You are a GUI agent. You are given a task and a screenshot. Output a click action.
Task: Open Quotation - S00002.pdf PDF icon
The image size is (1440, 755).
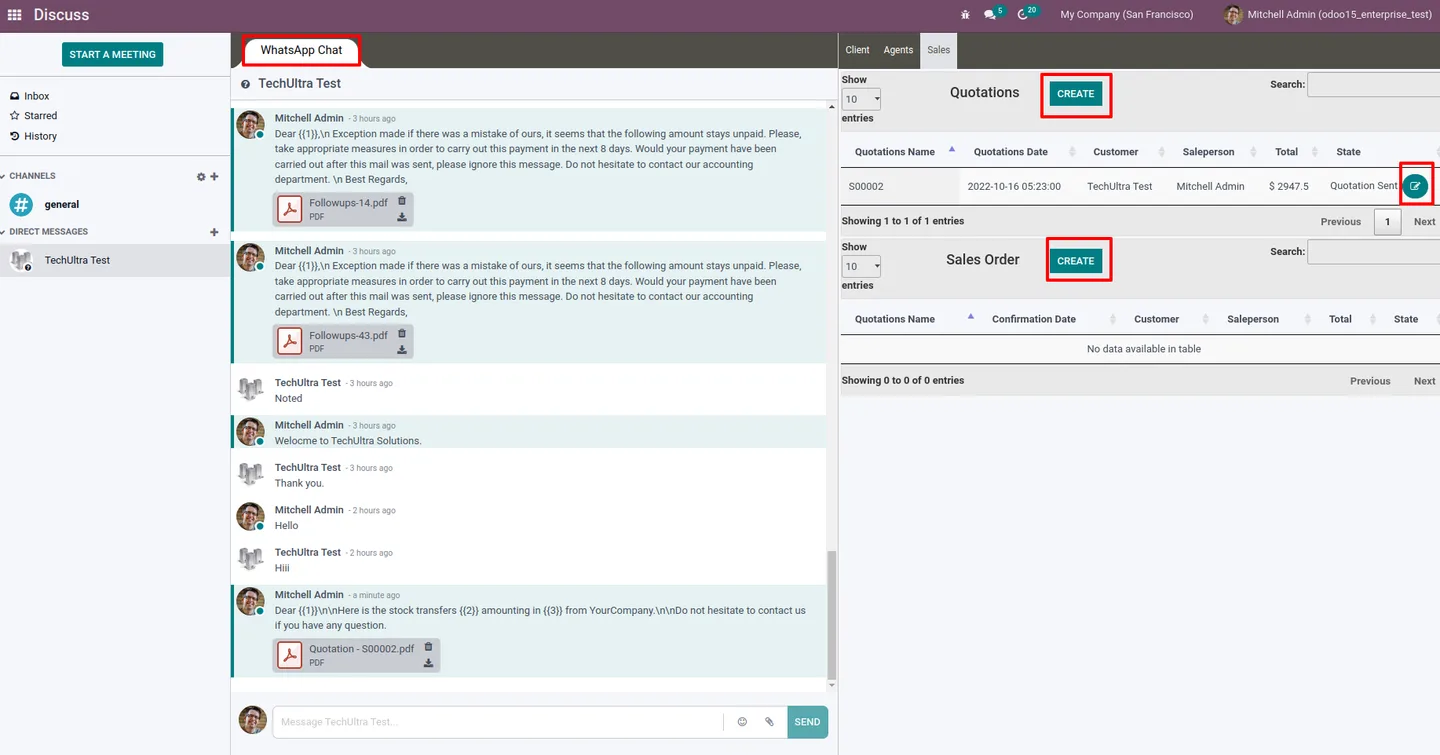click(290, 655)
